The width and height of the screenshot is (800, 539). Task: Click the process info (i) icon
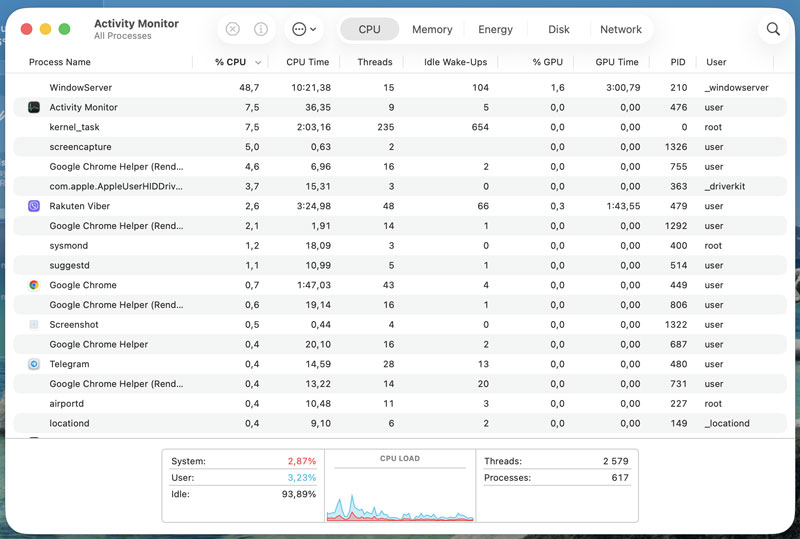(x=261, y=29)
